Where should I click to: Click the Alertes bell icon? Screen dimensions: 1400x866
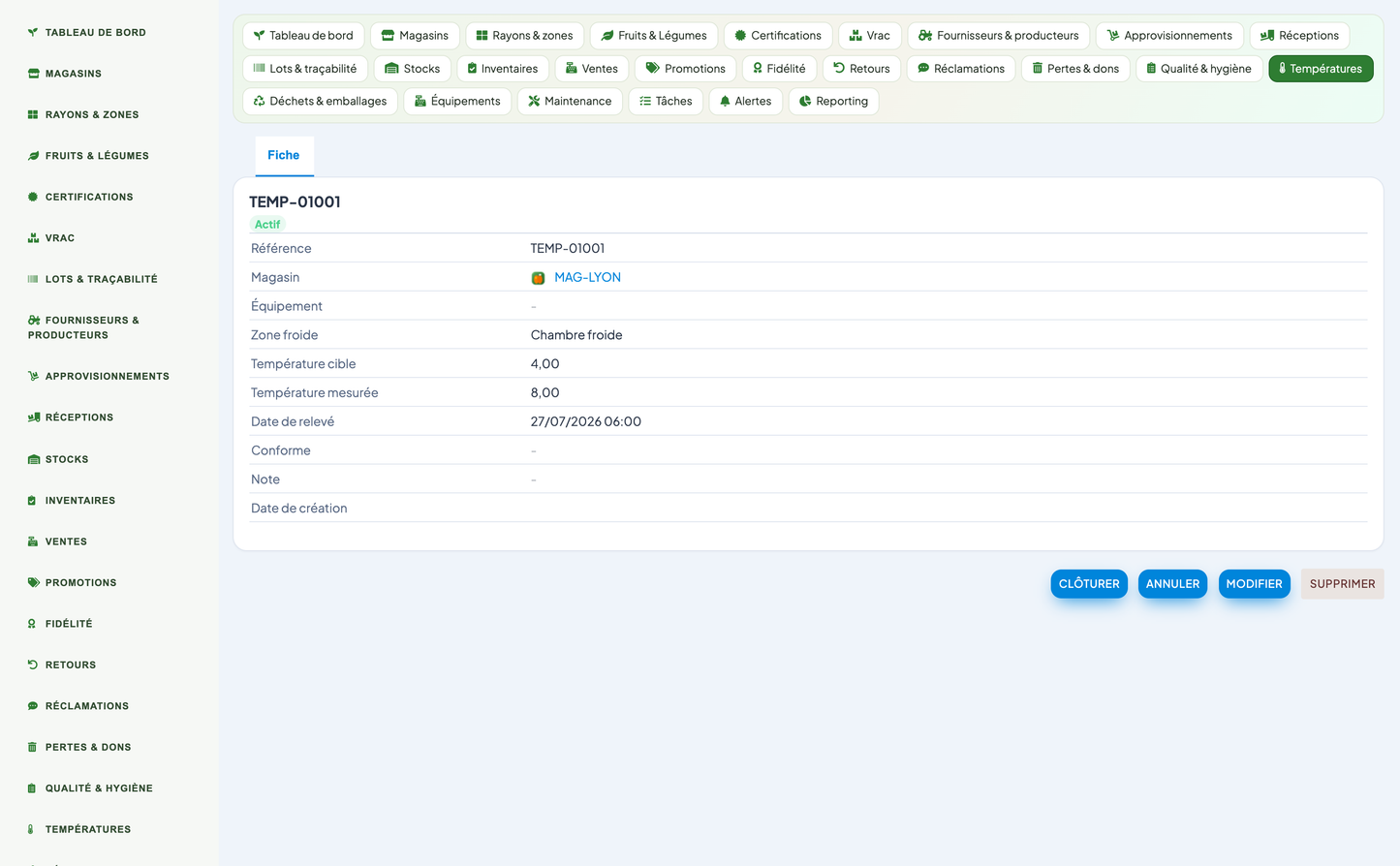[x=725, y=102]
